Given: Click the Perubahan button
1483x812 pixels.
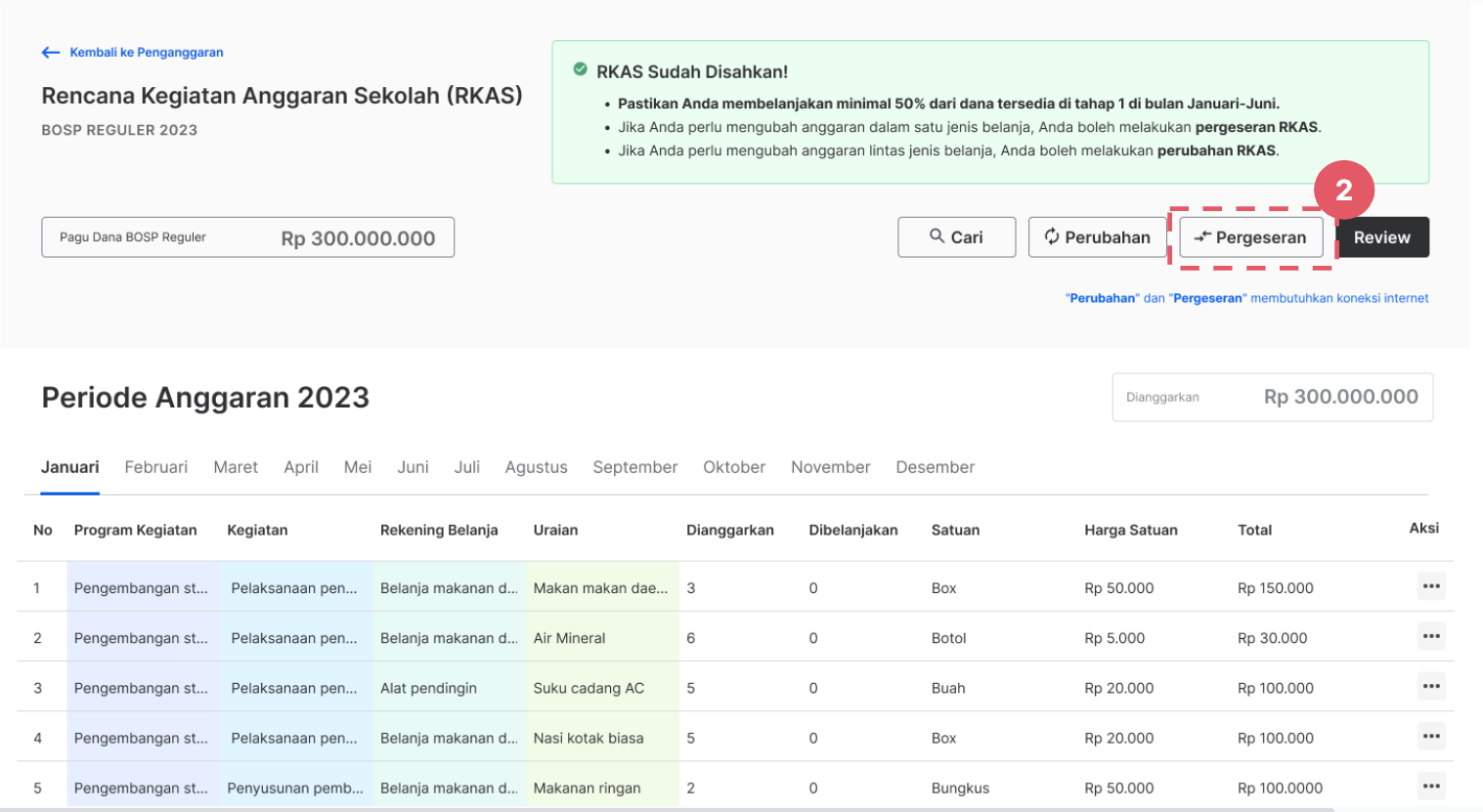Looking at the screenshot, I should (x=1097, y=237).
